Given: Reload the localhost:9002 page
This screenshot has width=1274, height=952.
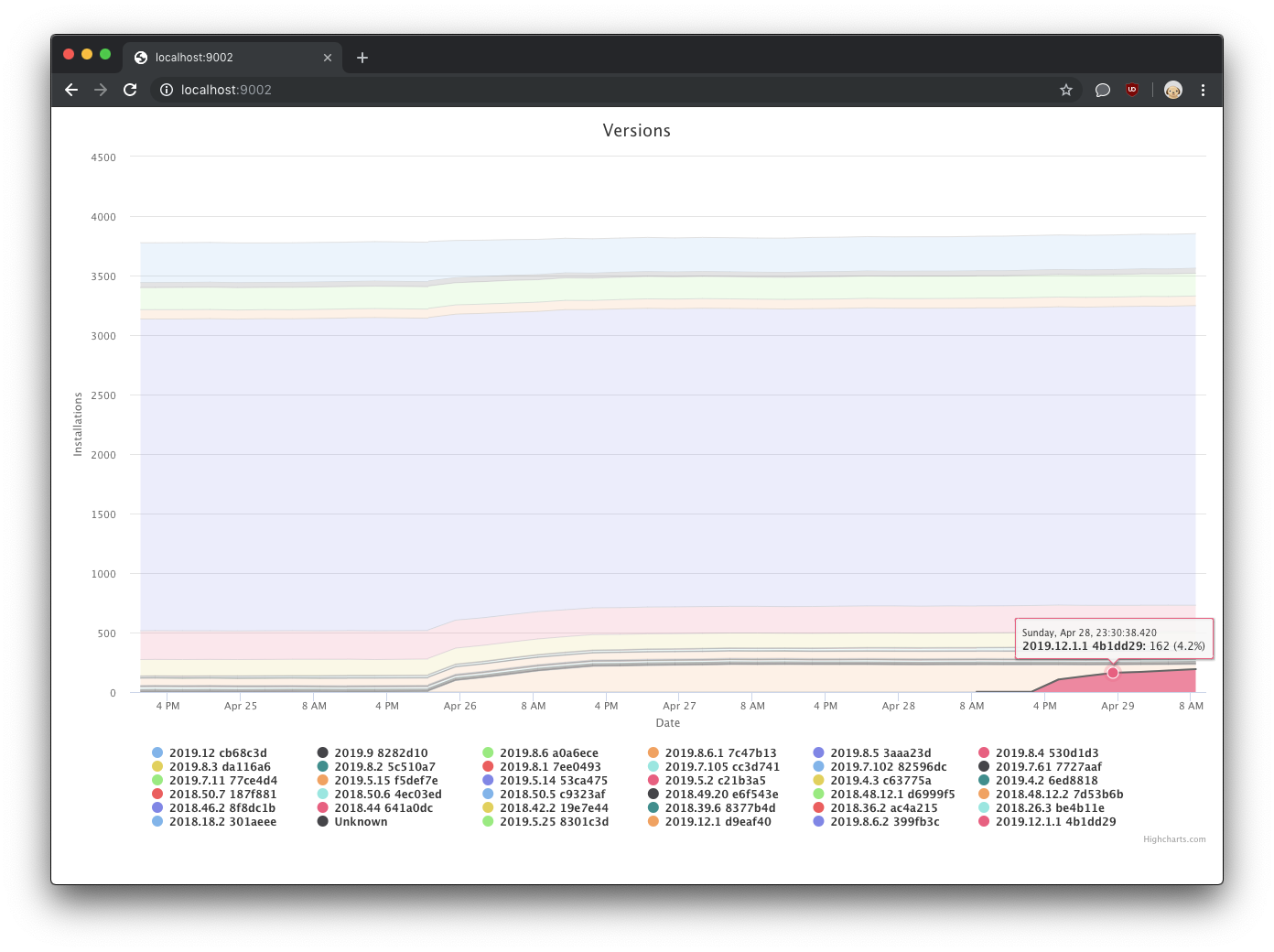Looking at the screenshot, I should click(x=130, y=90).
